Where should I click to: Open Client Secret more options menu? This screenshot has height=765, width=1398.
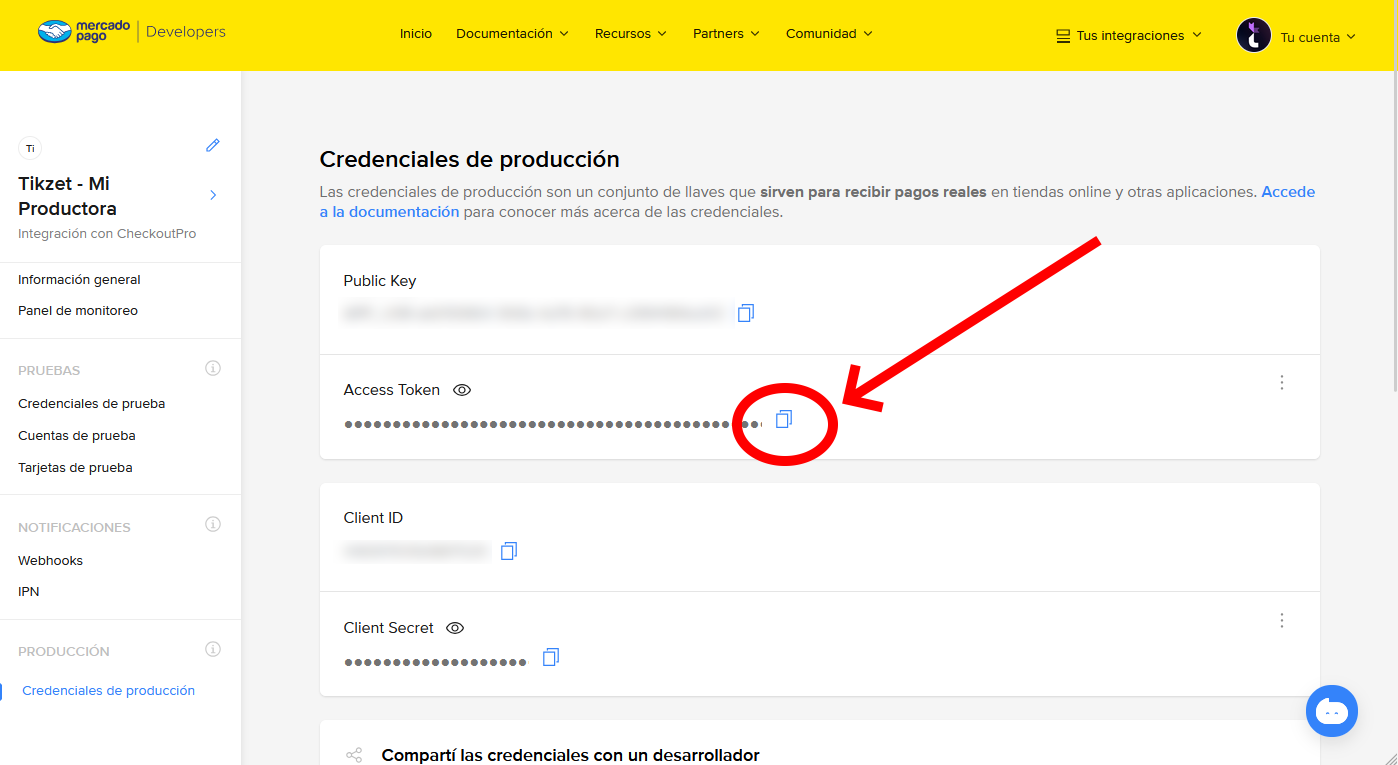(x=1282, y=620)
